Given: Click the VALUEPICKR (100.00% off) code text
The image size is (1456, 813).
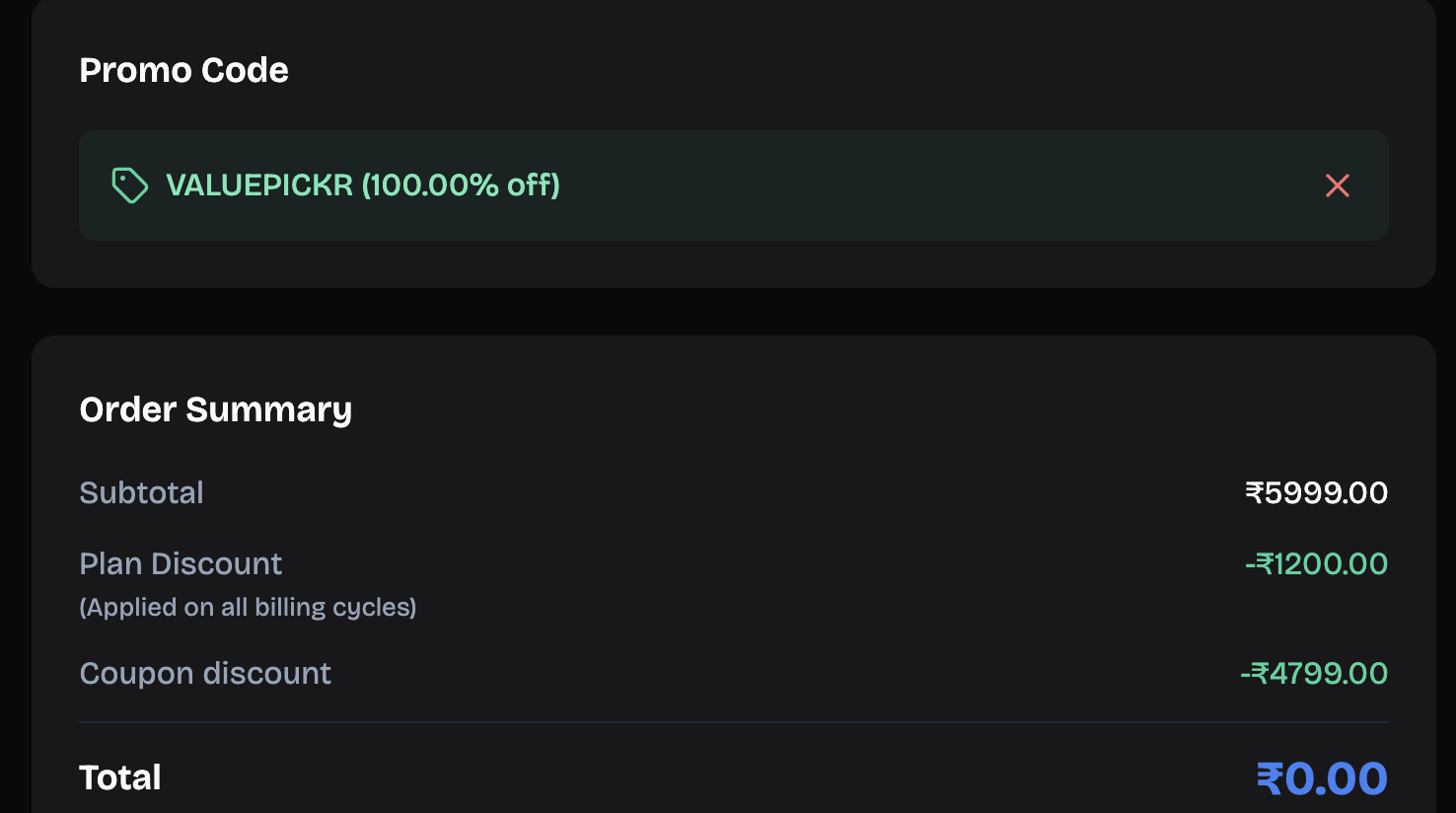Looking at the screenshot, I should [x=362, y=185].
